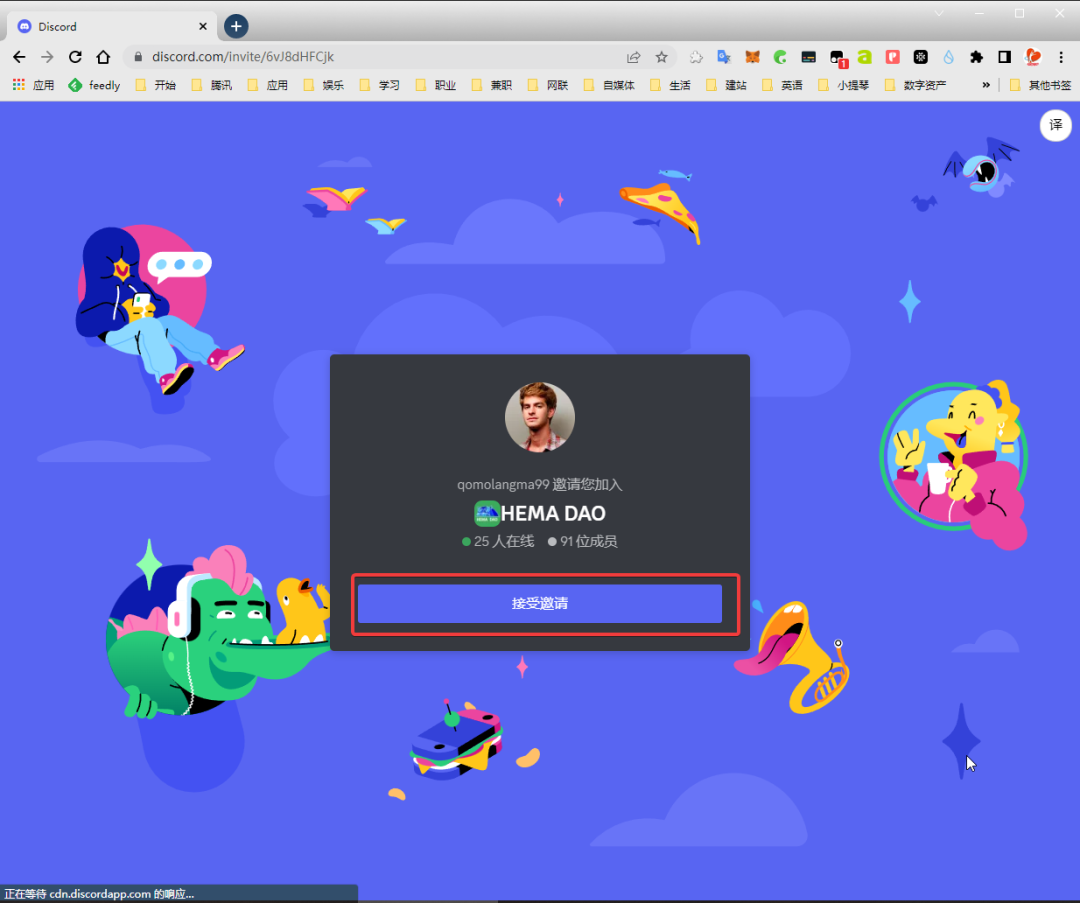1080x903 pixels.
Task: Click the '91 位成员' member count
Action: point(583,541)
